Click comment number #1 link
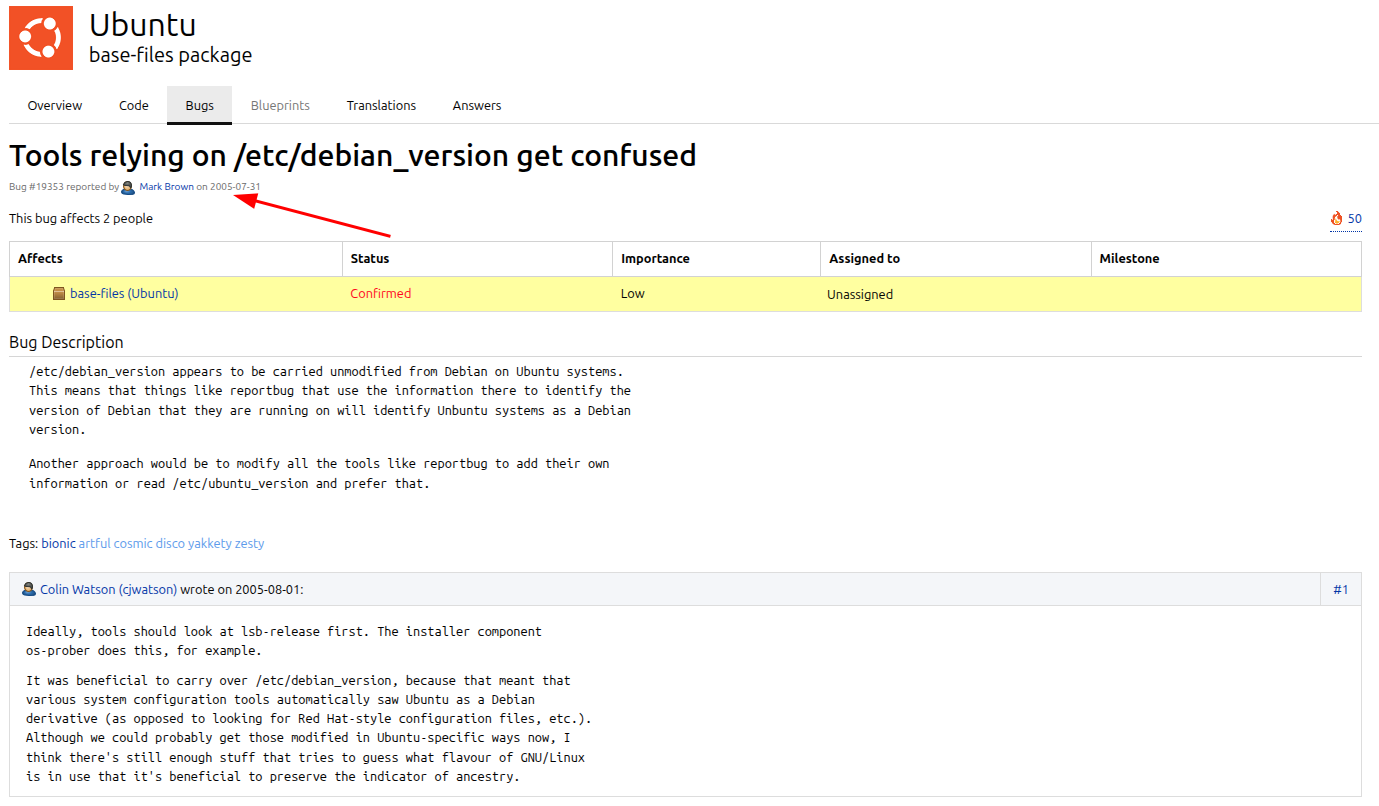Screen dimensions: 1379x806 click(1341, 590)
